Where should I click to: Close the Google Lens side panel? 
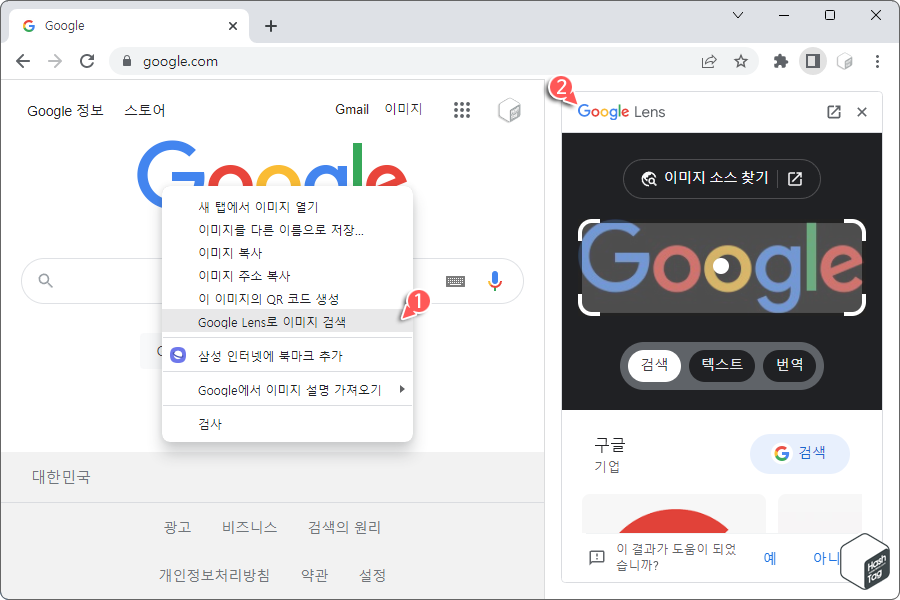[x=862, y=112]
